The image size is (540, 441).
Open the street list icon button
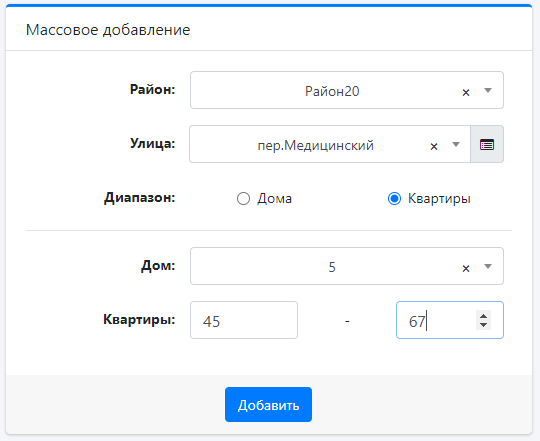coord(487,144)
